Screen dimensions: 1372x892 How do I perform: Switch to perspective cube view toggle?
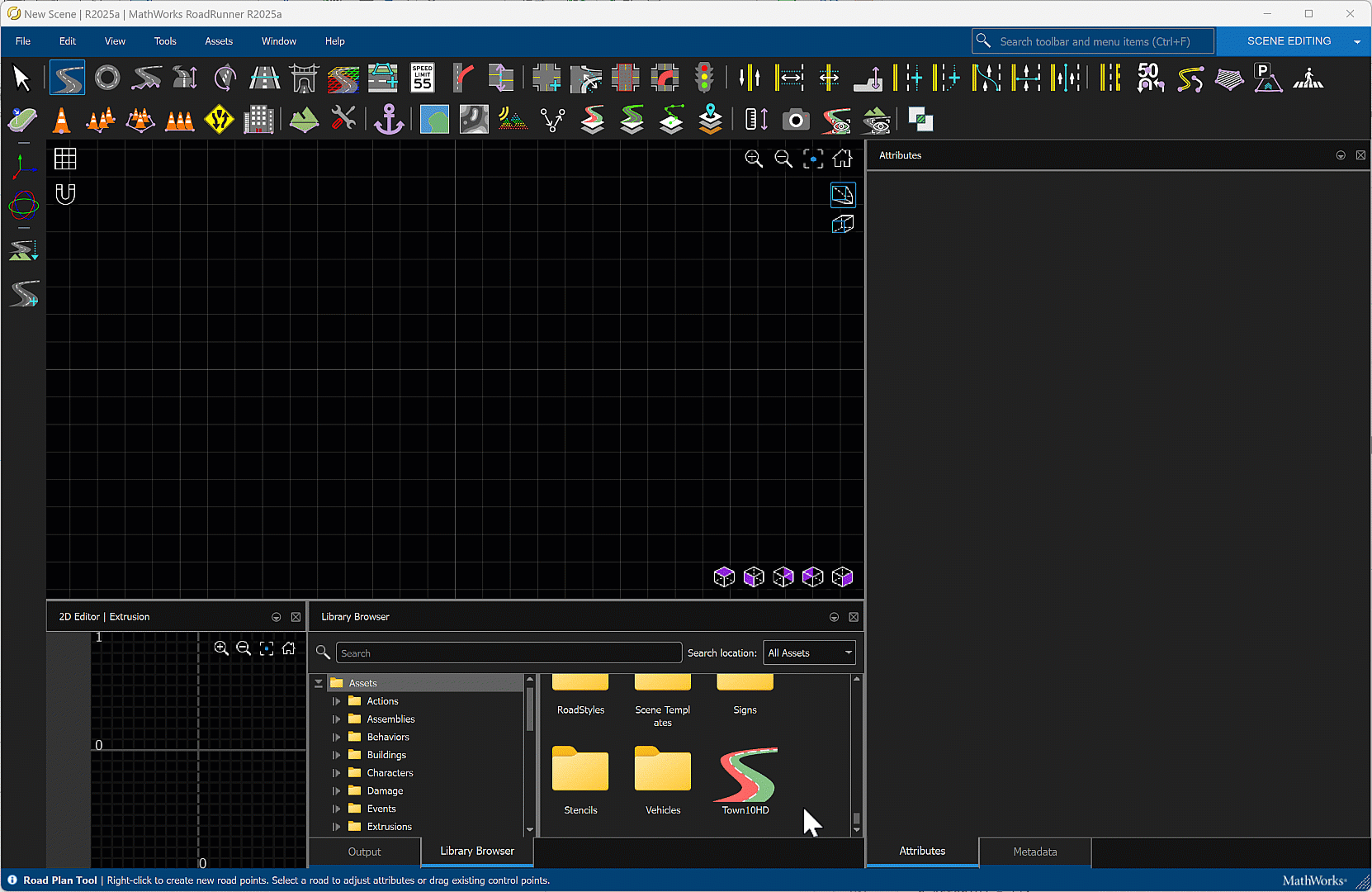(x=842, y=224)
